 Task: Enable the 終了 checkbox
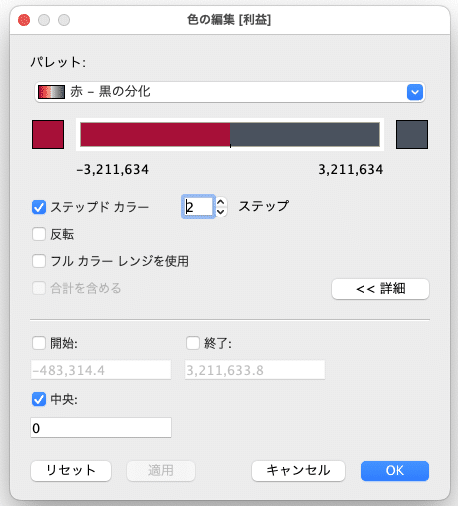[193, 343]
